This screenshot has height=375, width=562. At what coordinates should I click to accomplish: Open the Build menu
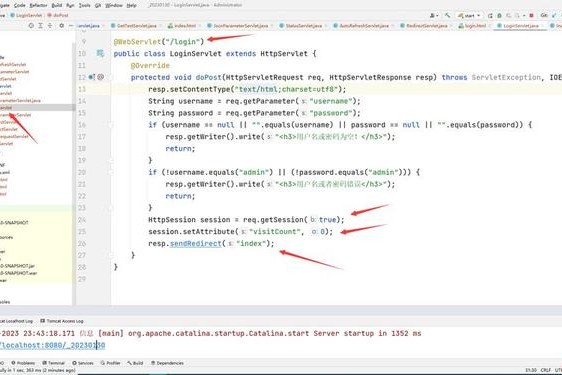coord(57,5)
